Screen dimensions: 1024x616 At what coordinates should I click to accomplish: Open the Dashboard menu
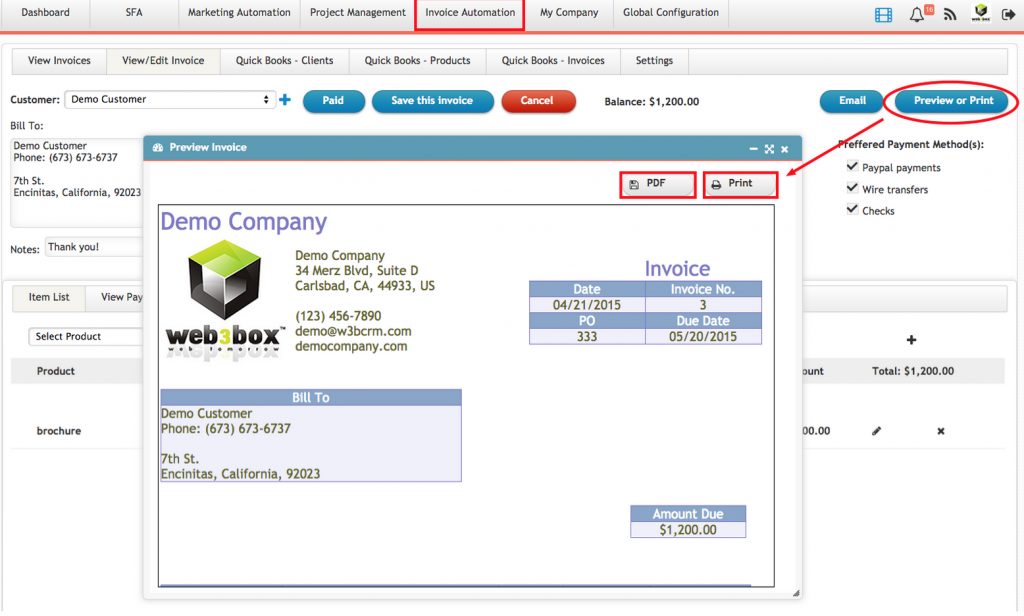tap(45, 12)
